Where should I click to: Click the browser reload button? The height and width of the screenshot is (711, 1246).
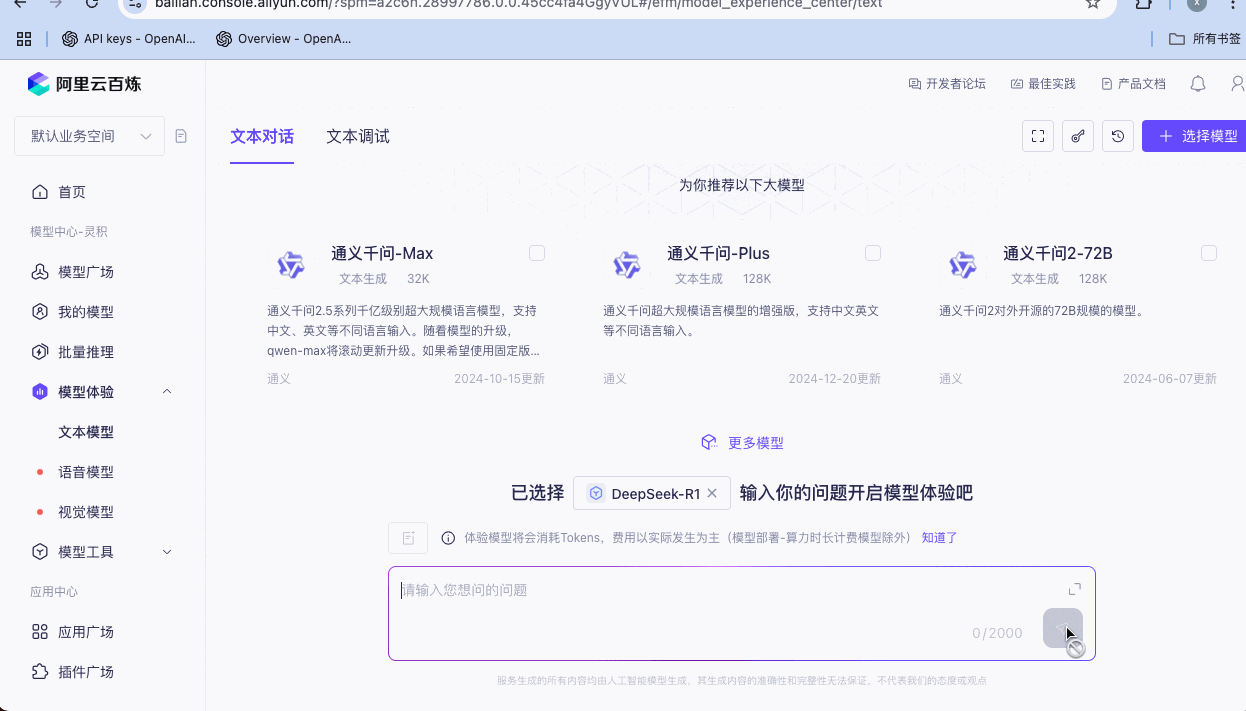(x=92, y=4)
